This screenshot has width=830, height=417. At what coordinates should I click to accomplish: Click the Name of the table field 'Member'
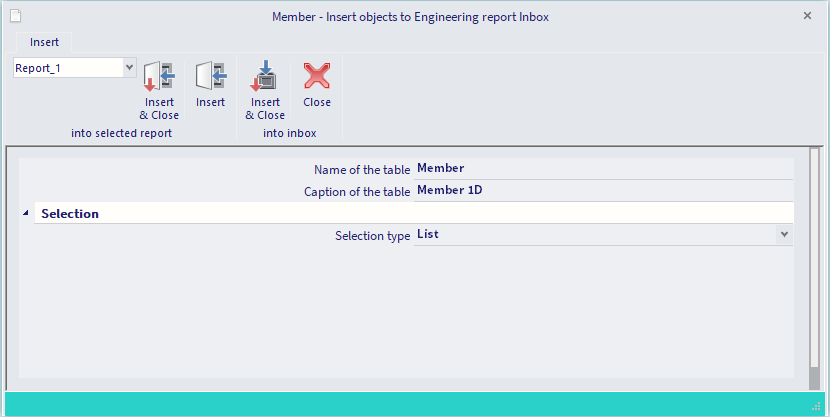click(603, 168)
